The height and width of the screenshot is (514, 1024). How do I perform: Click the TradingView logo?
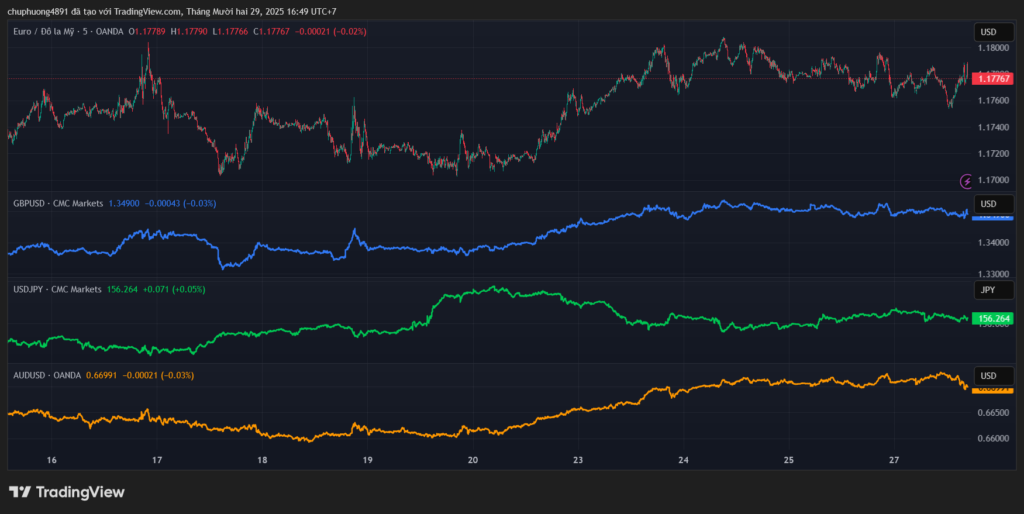[x=67, y=492]
